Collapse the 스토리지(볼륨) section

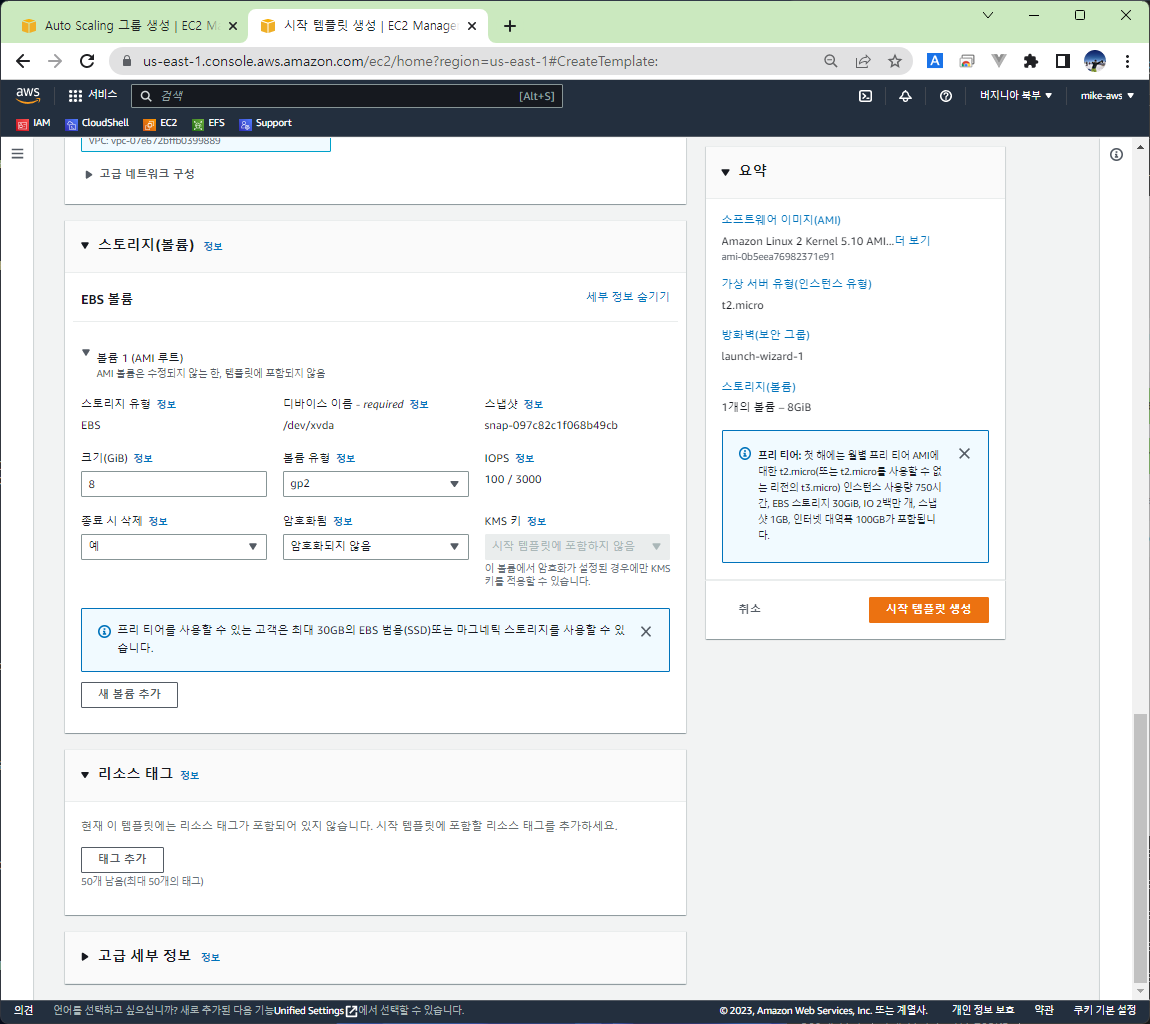[x=85, y=245]
